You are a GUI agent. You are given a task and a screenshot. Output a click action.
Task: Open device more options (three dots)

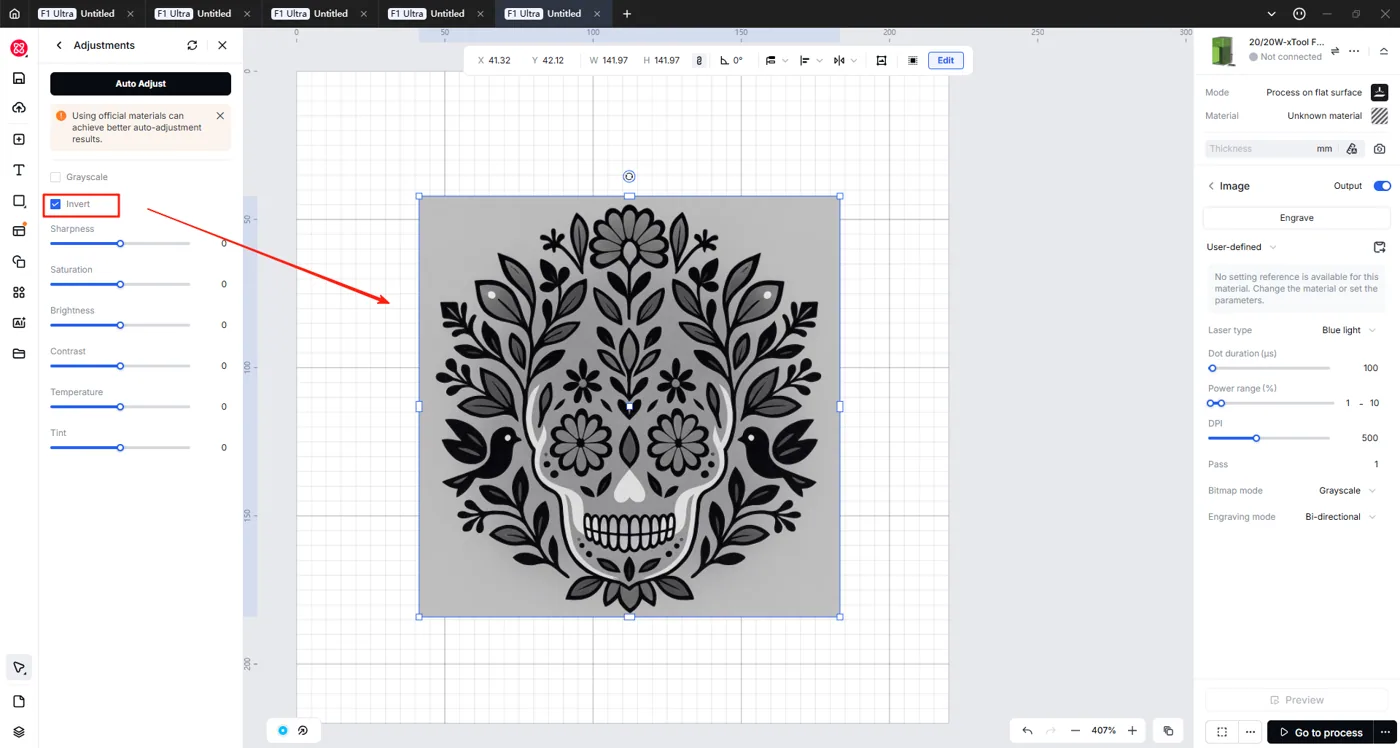[1354, 50]
